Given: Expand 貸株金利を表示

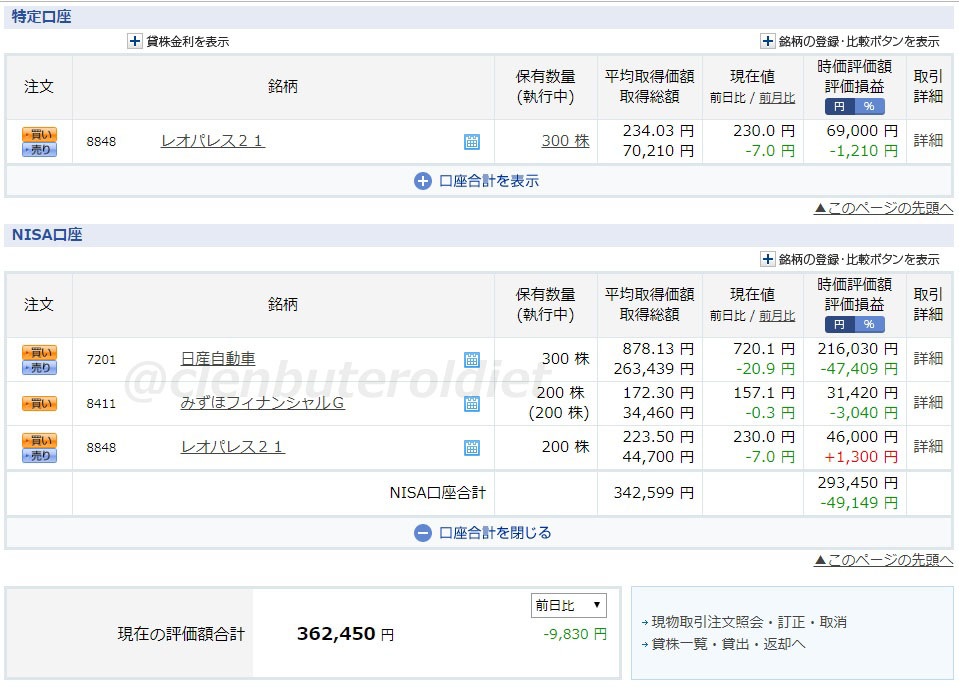Looking at the screenshot, I should tap(178, 42).
